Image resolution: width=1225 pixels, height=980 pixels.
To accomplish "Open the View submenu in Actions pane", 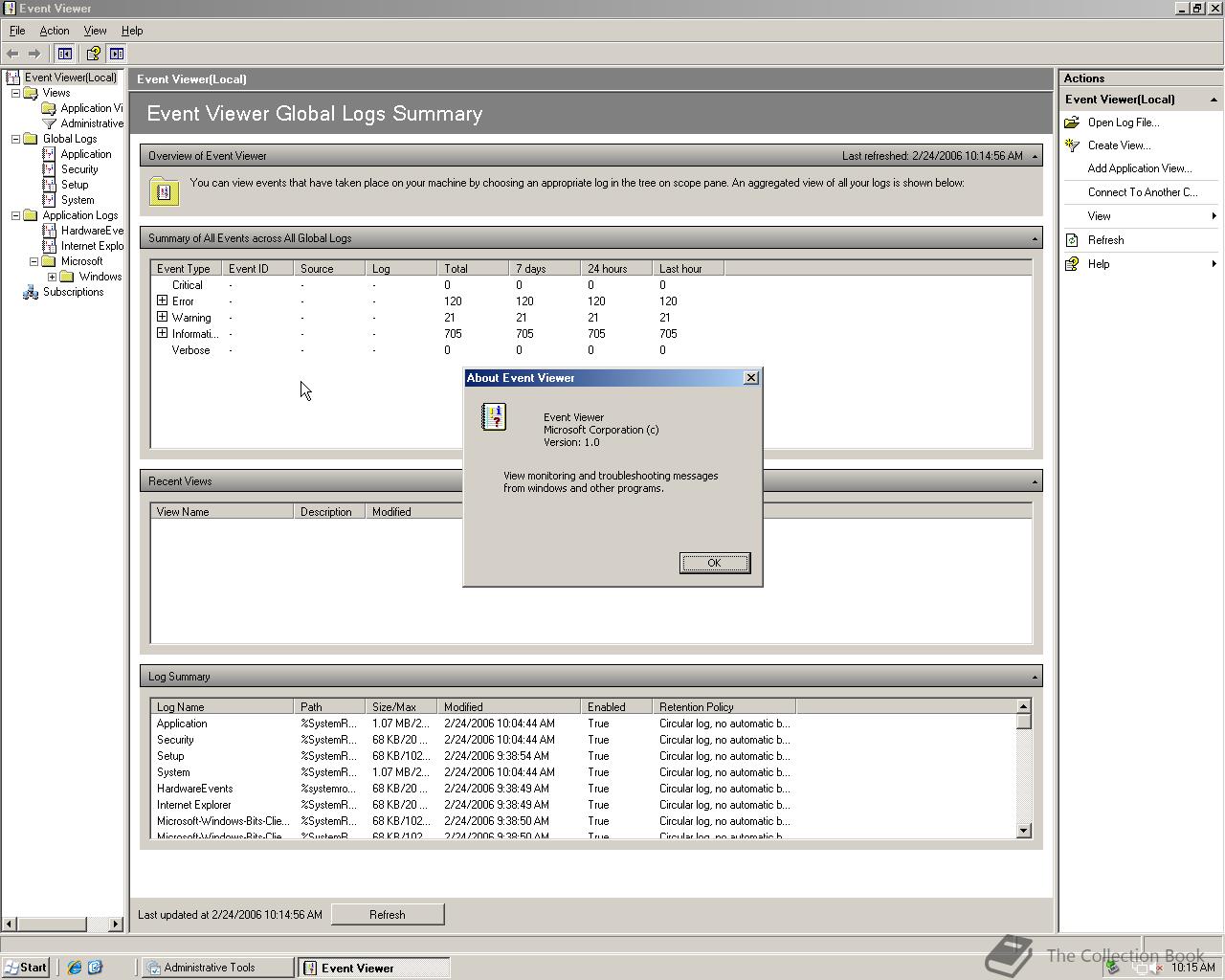I will click(x=1140, y=216).
